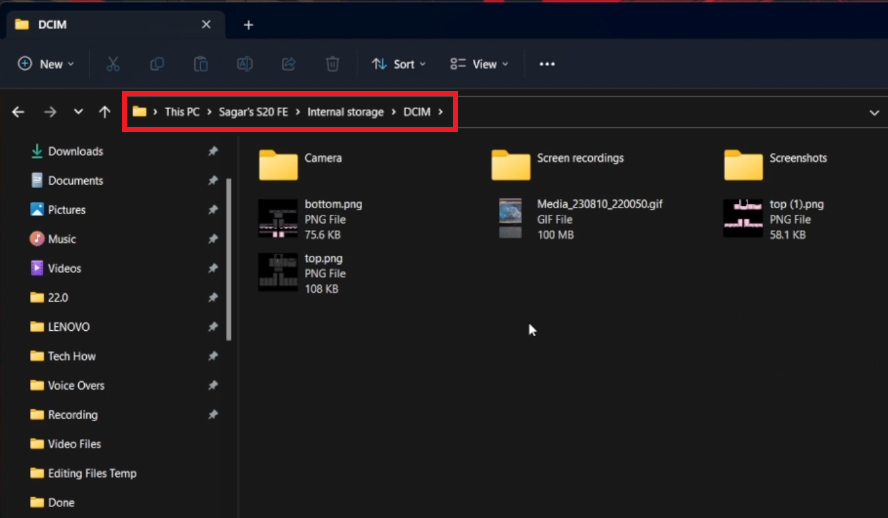Toggle the pin next to Music
Image resolution: width=888 pixels, height=518 pixels.
[212, 239]
